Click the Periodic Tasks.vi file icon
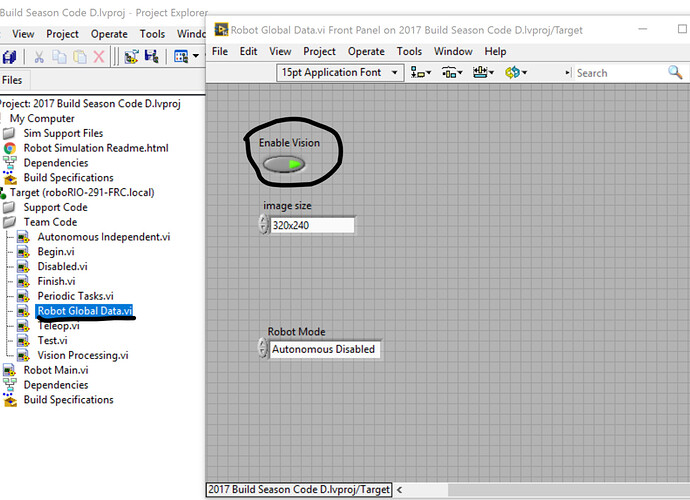The width and height of the screenshot is (690, 500). [23, 296]
